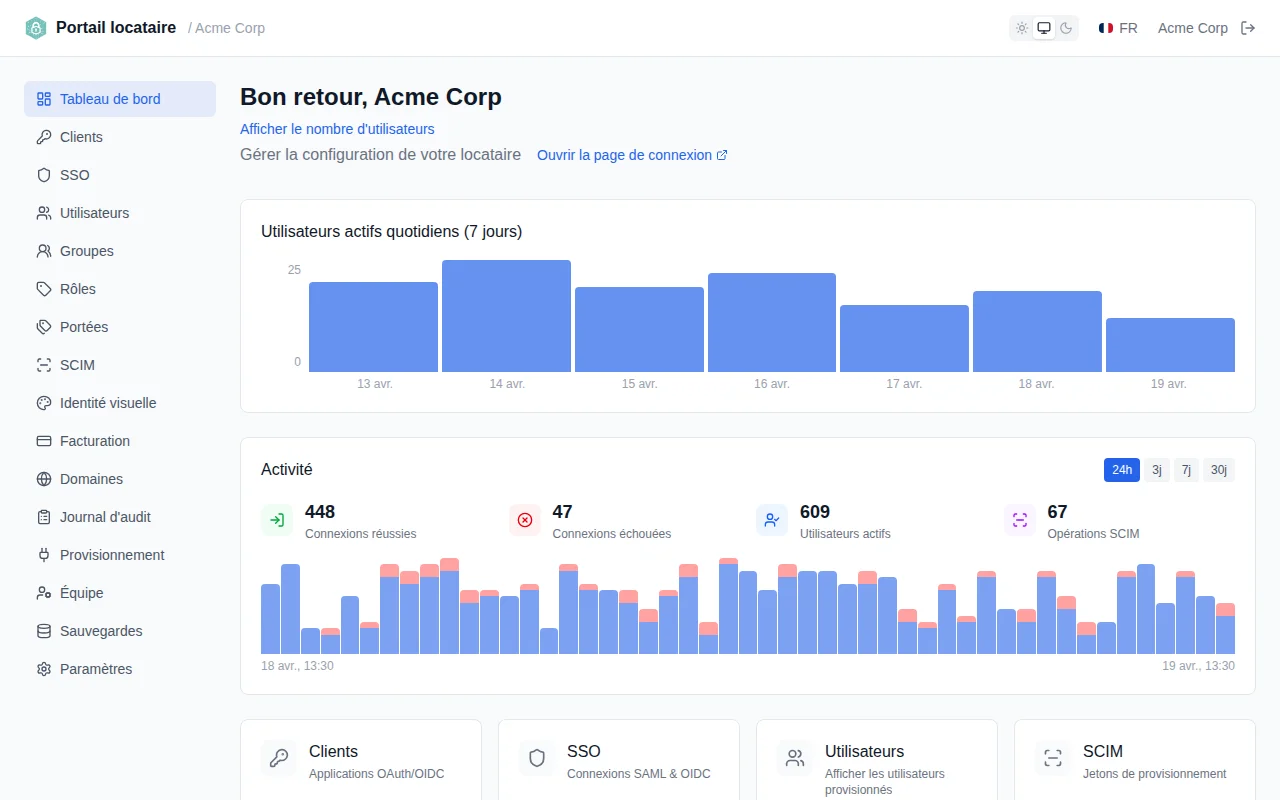1280x800 pixels.
Task: Click the tag icon beside Rôles
Action: tap(44, 289)
